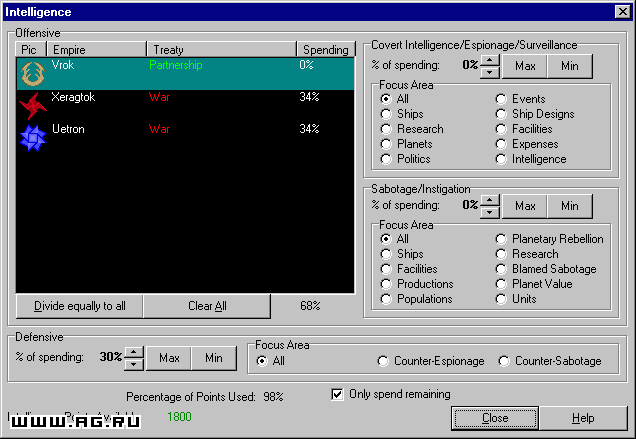Set Defensive spending to Min

click(x=214, y=358)
